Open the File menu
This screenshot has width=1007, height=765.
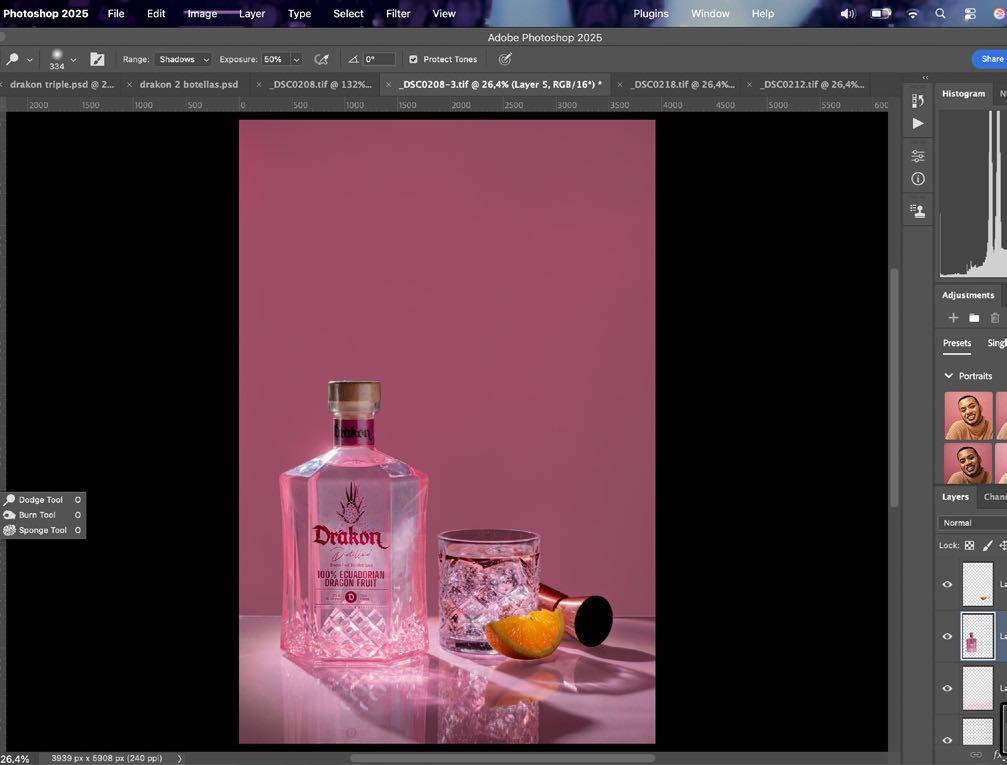click(x=116, y=13)
